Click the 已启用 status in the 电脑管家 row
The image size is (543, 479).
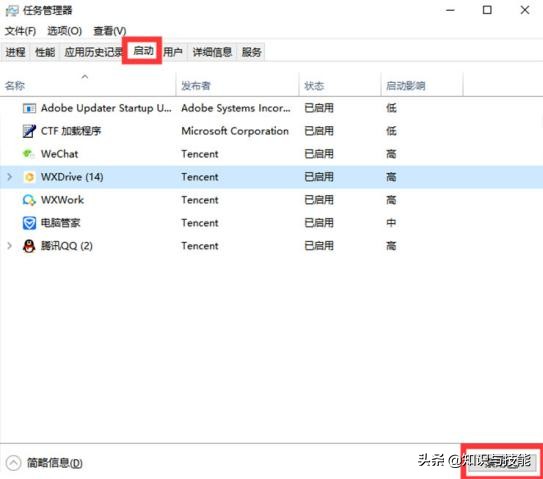click(x=319, y=223)
